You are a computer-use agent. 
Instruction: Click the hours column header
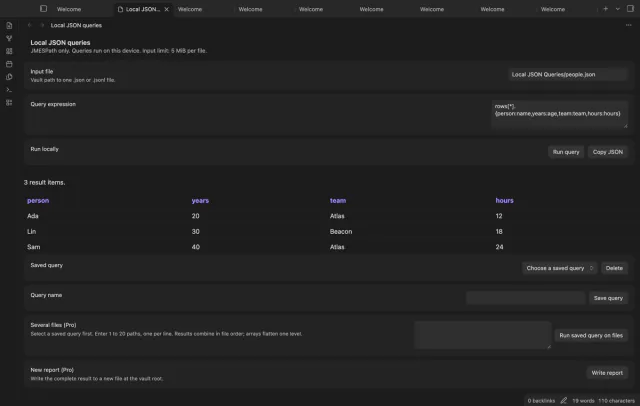click(x=504, y=201)
